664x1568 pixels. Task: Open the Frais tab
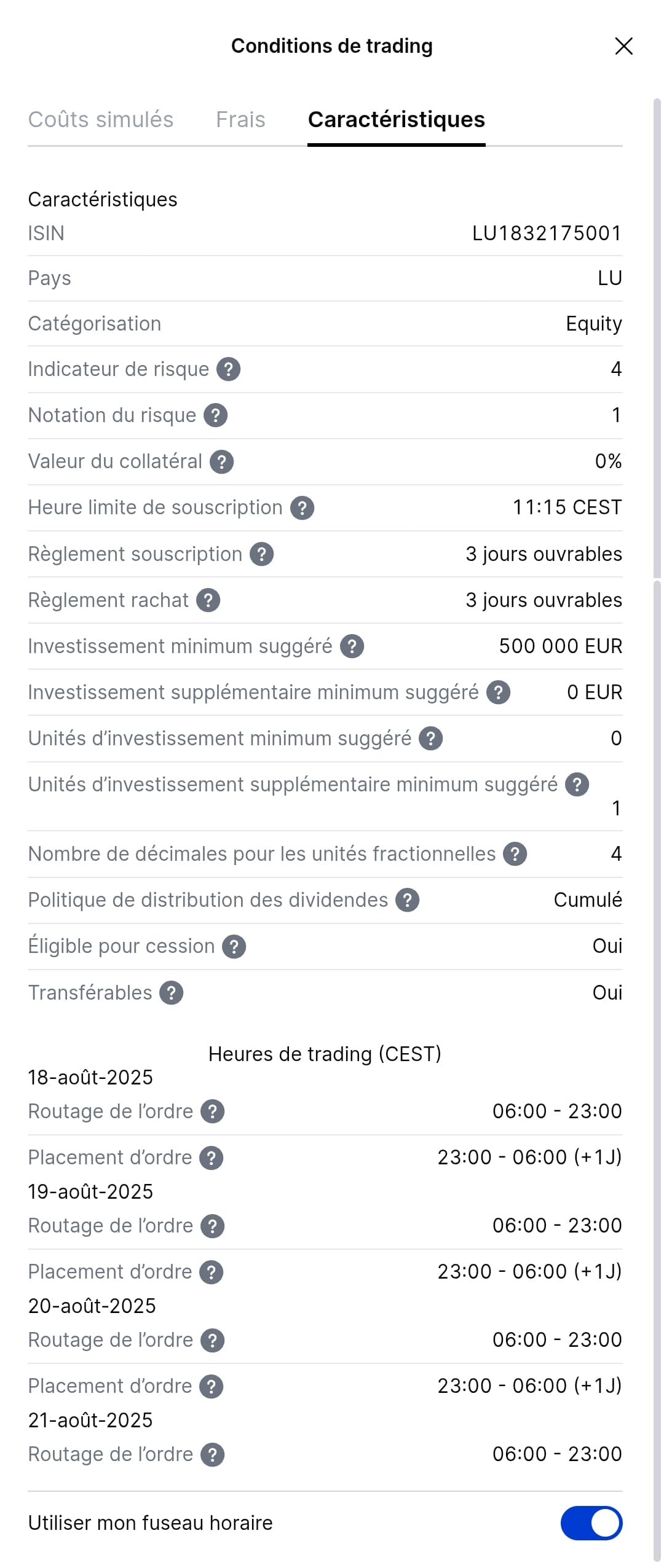coord(240,119)
